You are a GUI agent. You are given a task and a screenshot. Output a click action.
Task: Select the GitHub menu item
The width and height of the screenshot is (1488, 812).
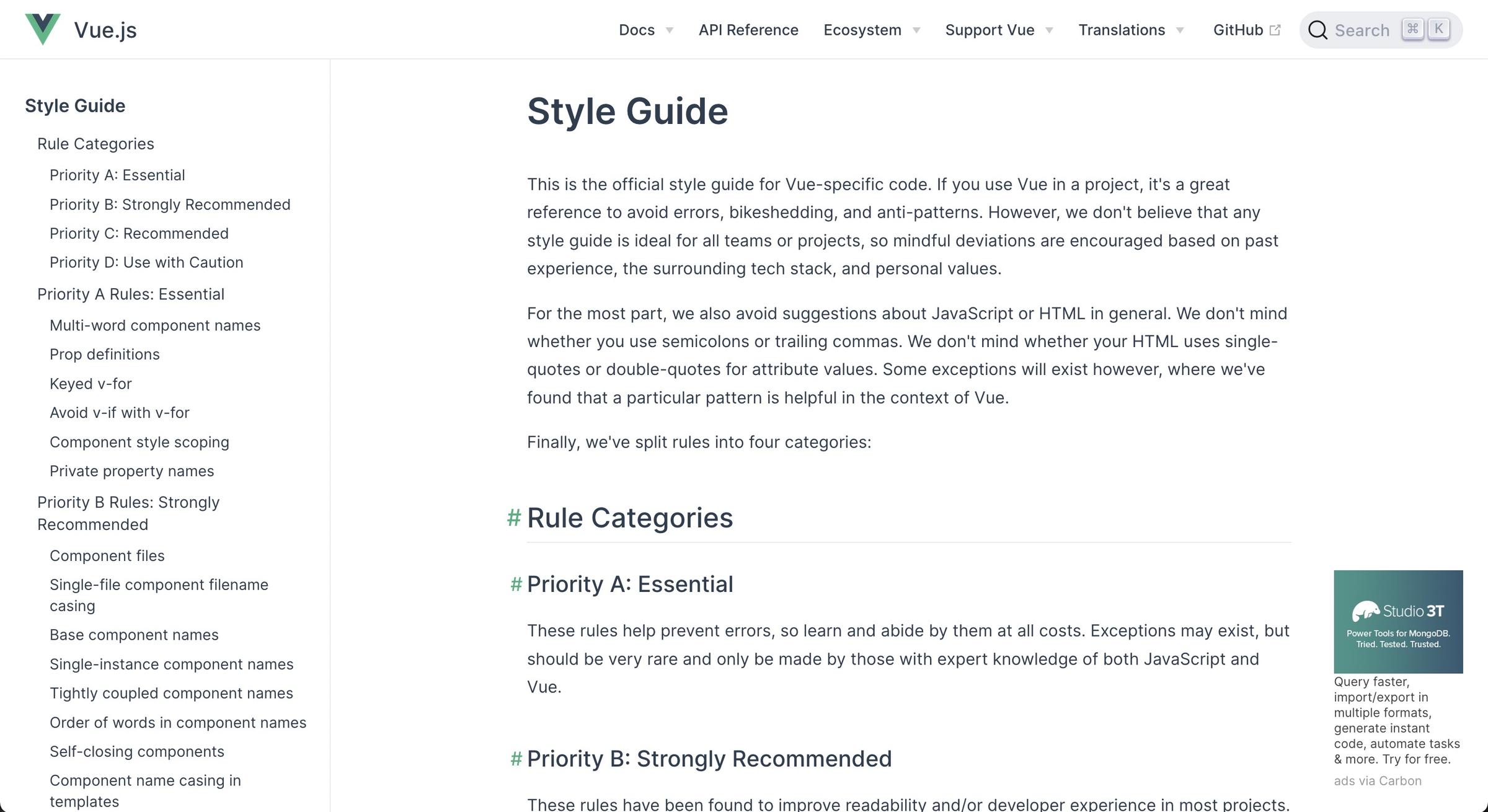point(1244,30)
